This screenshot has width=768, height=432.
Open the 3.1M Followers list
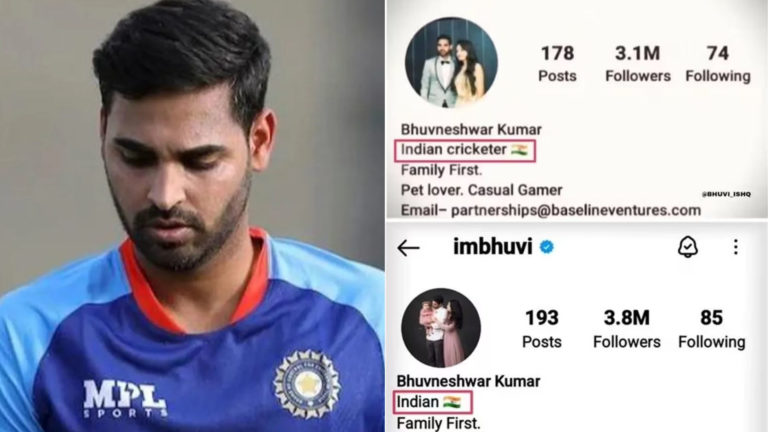pos(638,64)
